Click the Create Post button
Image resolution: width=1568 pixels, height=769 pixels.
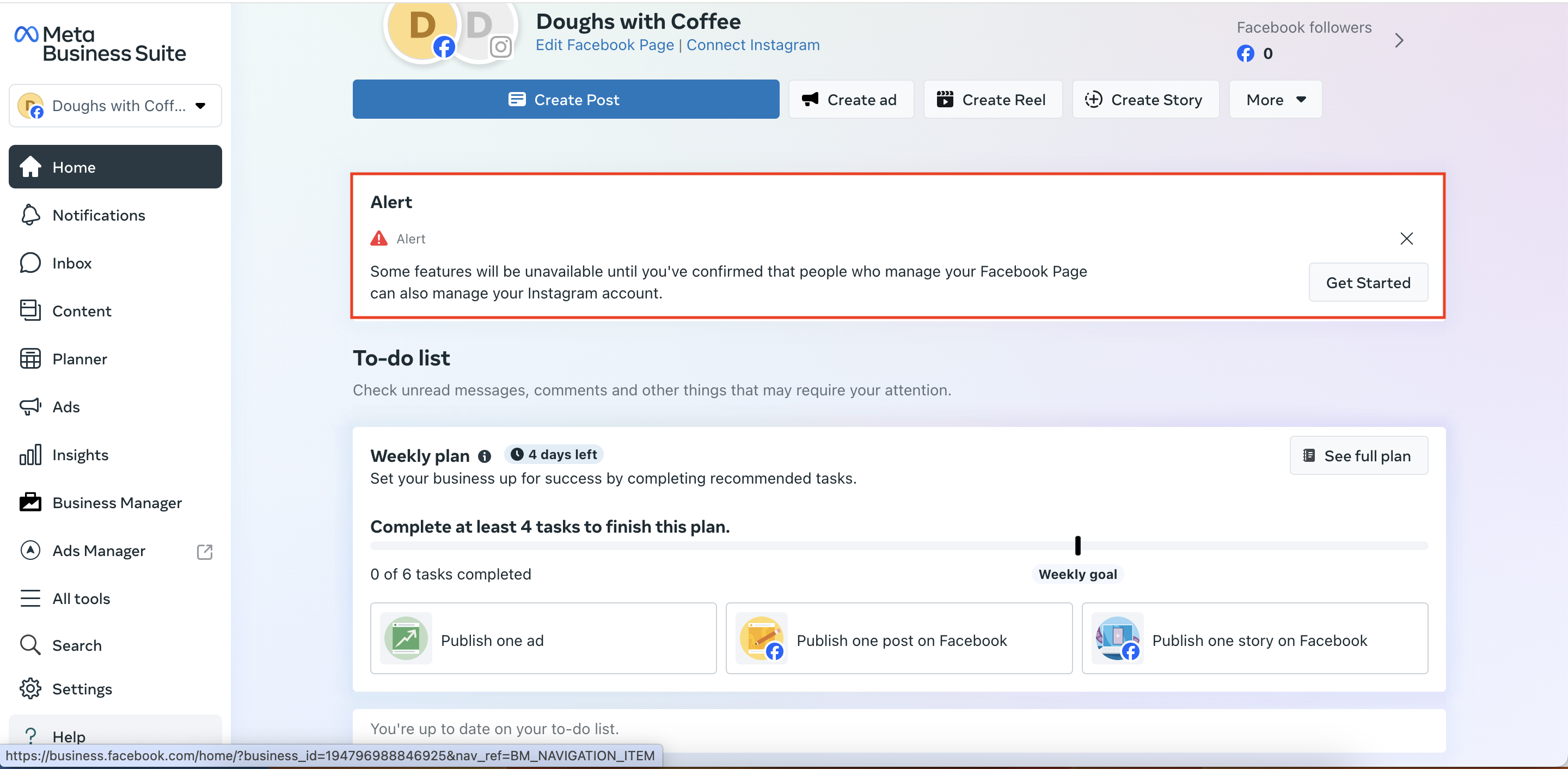(x=566, y=100)
